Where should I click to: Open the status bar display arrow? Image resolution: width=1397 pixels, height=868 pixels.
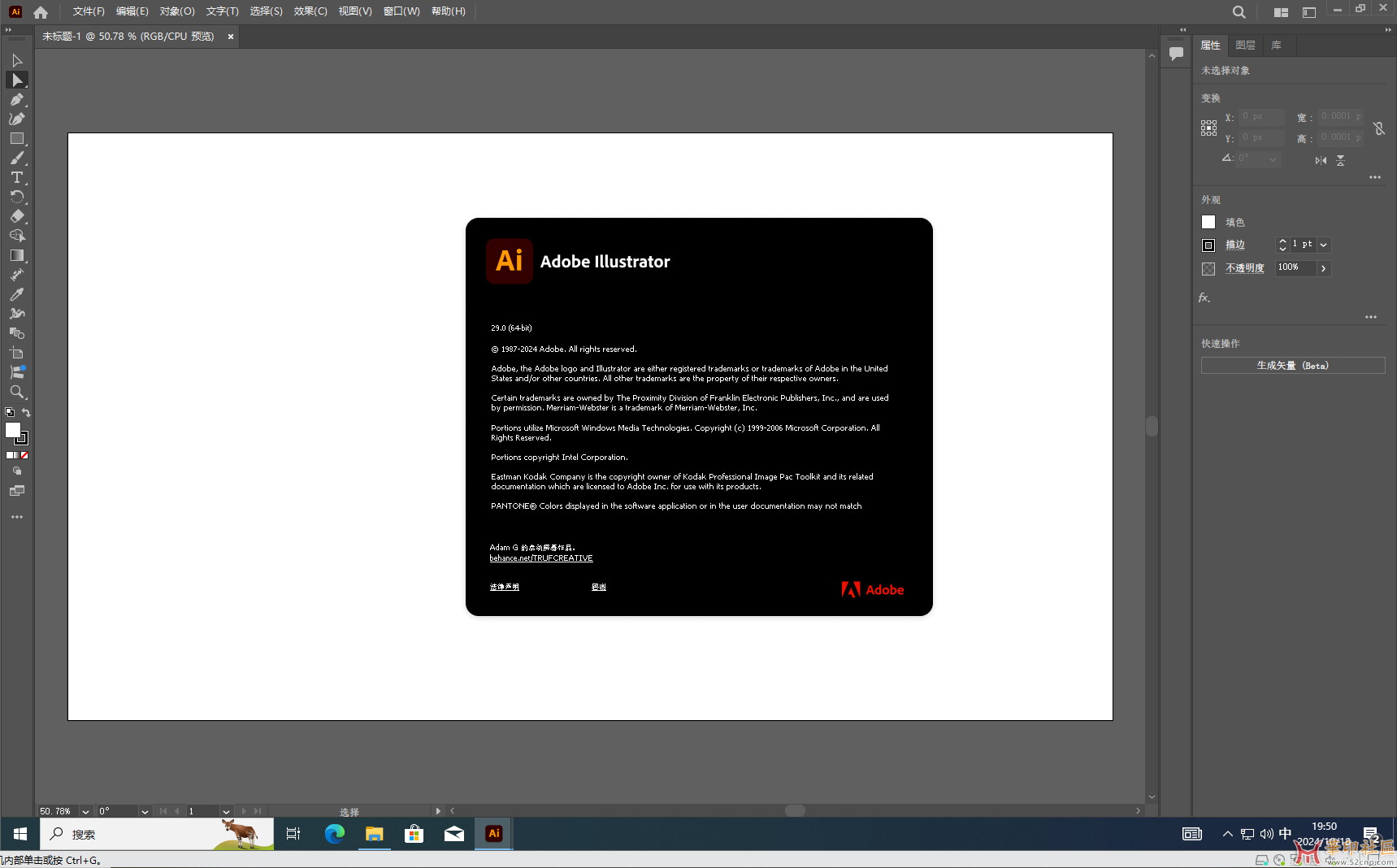click(439, 811)
